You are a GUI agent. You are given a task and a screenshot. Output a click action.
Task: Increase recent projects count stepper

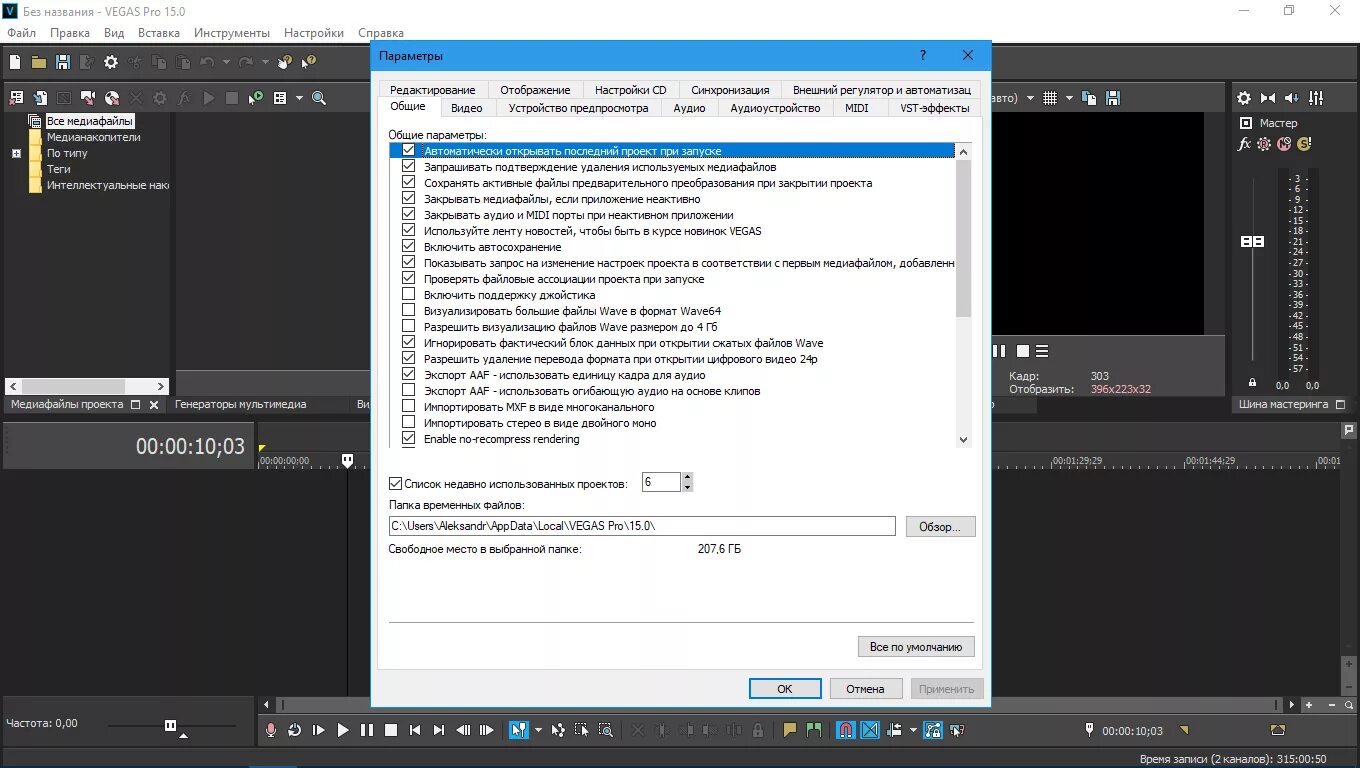687,478
